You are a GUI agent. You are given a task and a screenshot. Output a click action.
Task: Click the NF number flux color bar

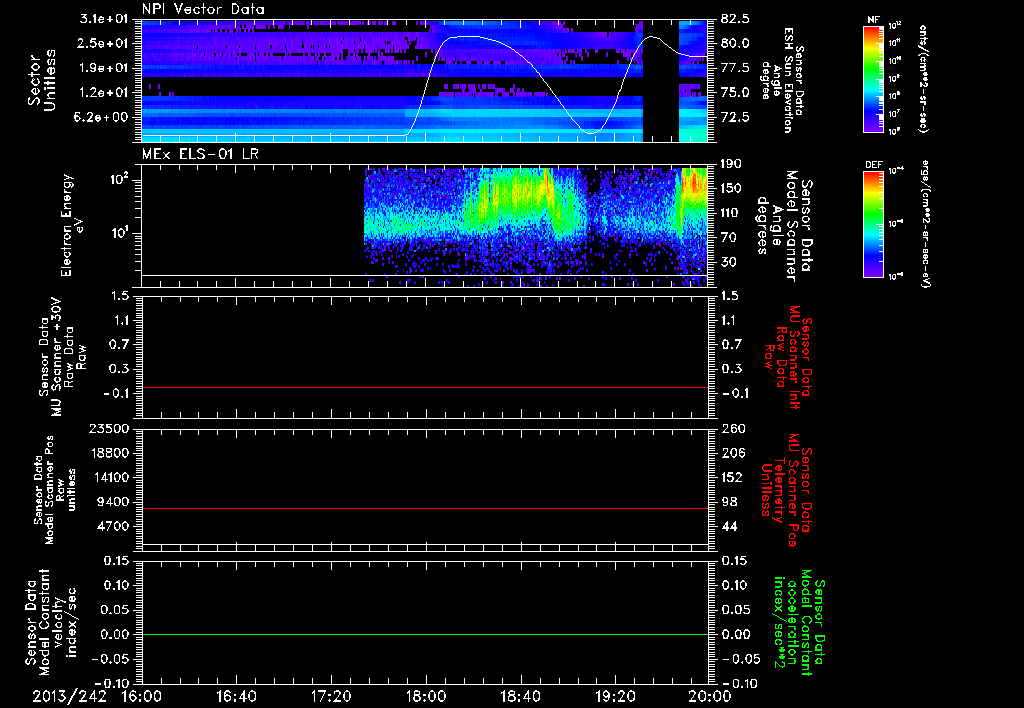[x=873, y=78]
